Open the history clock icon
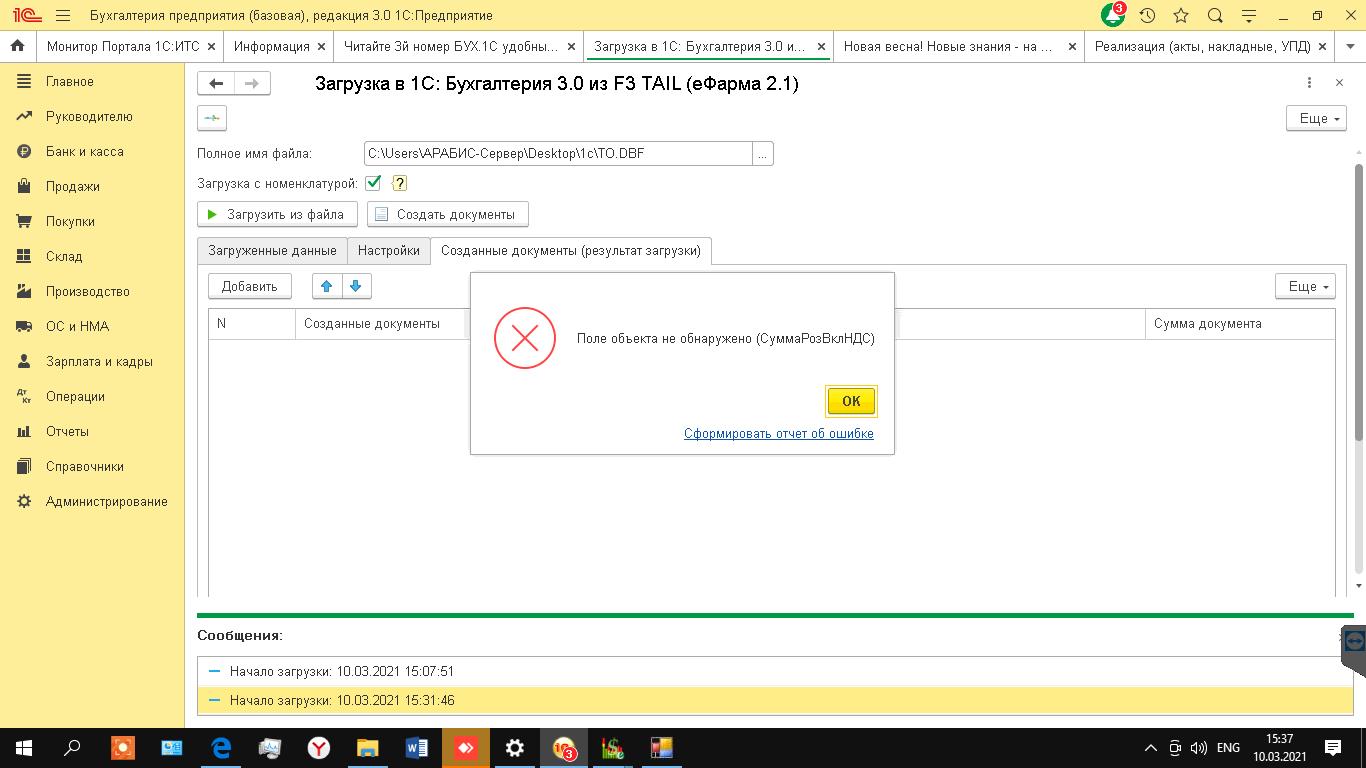Viewport: 1366px width, 768px height. tap(1147, 15)
